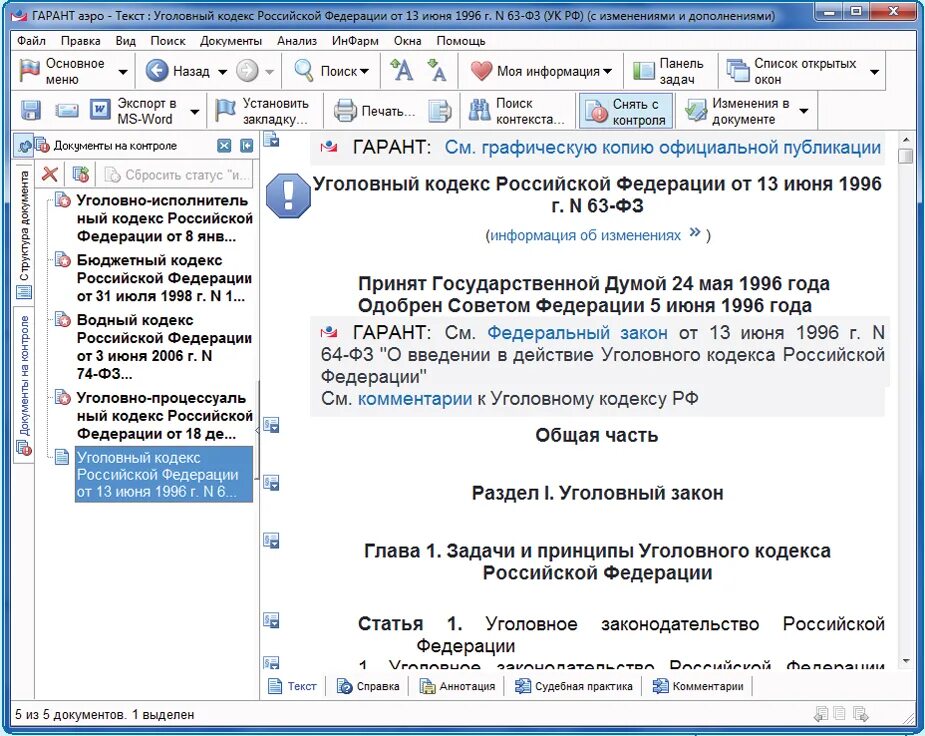Expand Моя информация dropdown arrow
This screenshot has height=736, width=925.
pos(608,71)
